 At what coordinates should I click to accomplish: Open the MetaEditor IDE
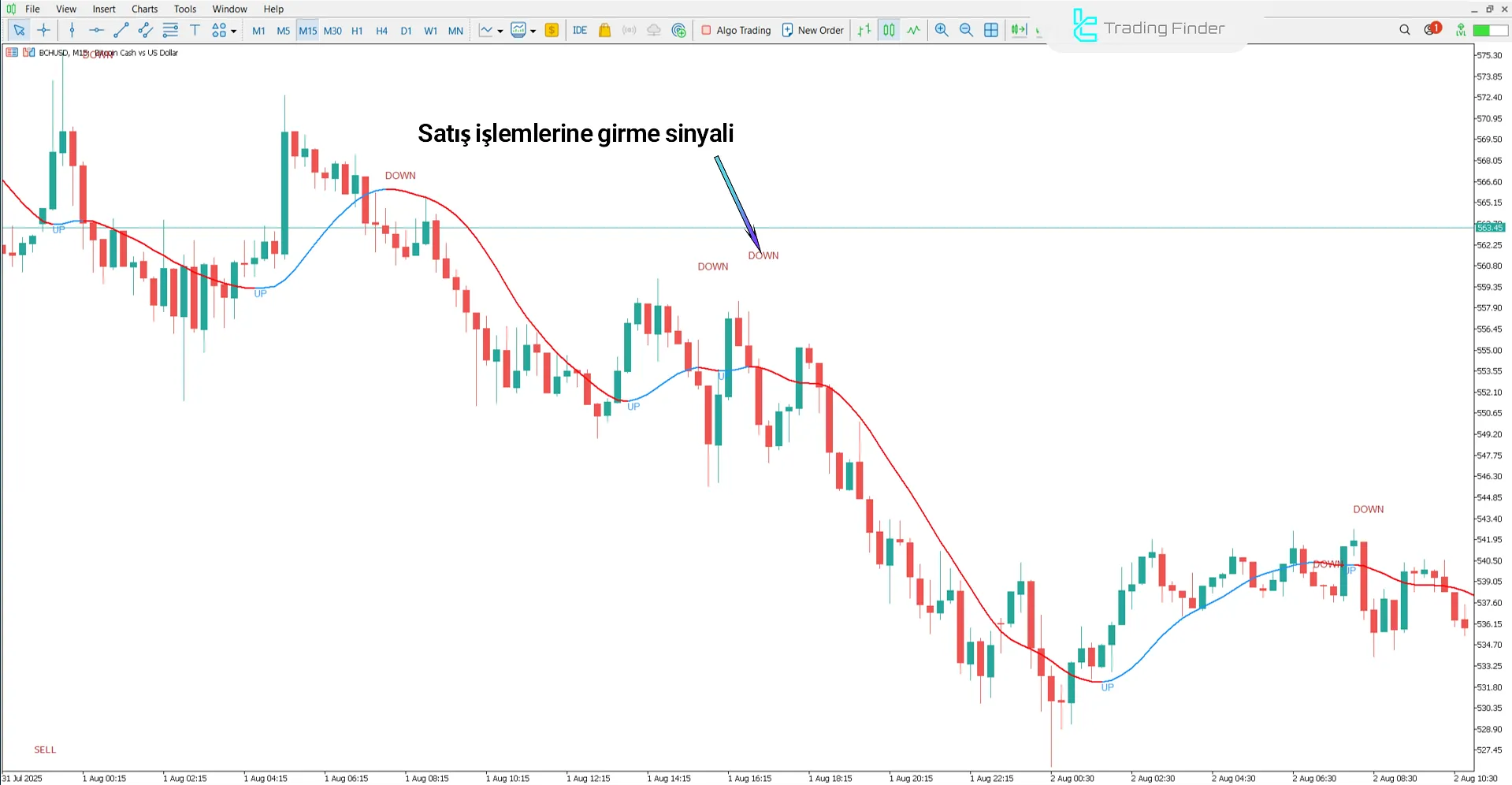pos(581,30)
